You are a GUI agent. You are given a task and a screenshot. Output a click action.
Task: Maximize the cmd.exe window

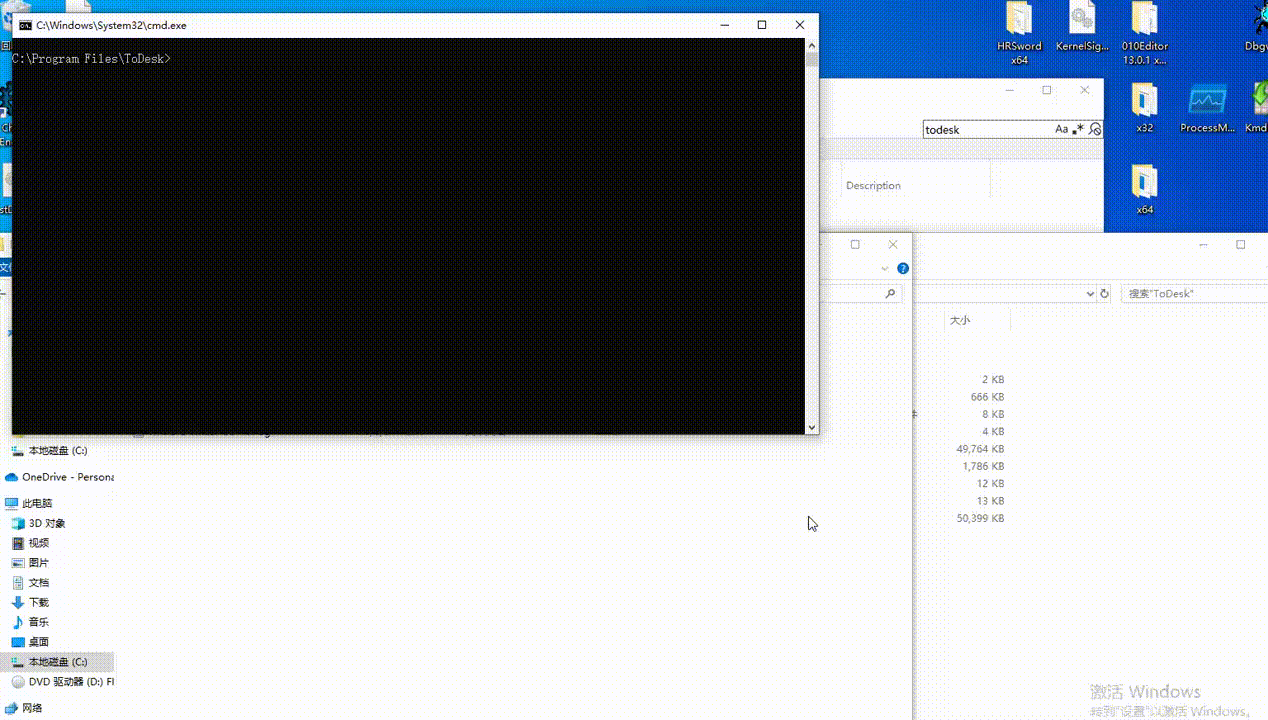point(762,25)
